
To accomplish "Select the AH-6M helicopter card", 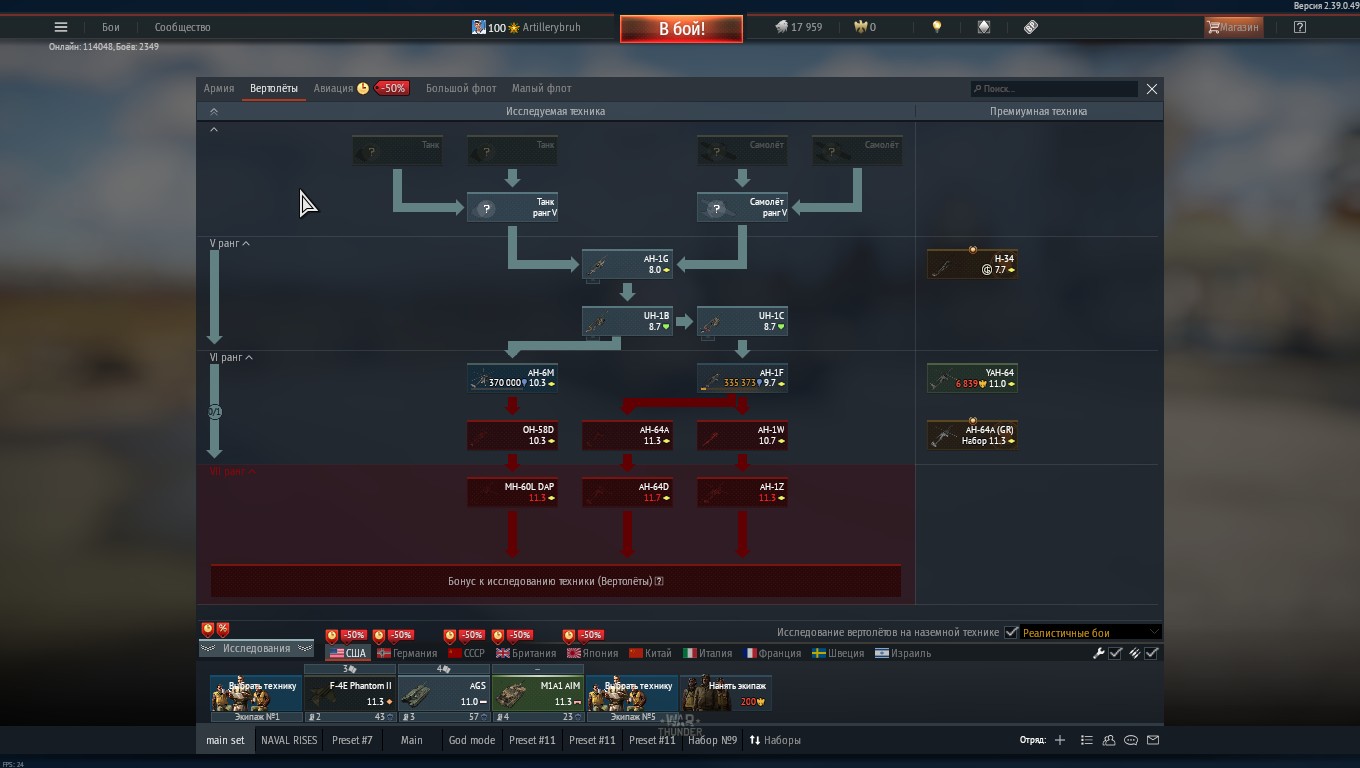I will point(512,378).
